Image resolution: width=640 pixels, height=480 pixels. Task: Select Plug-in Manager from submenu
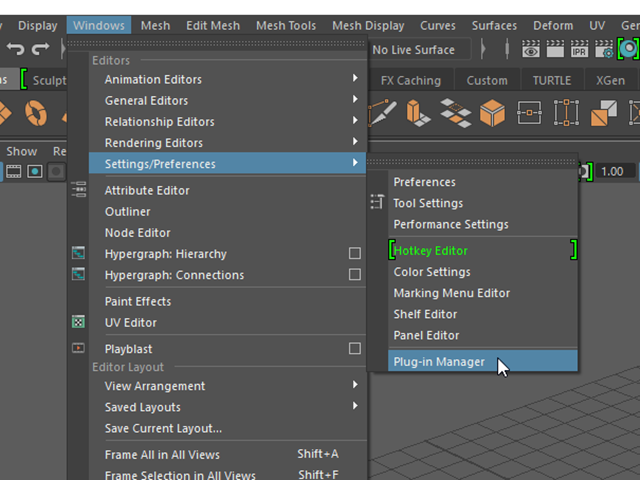click(483, 361)
